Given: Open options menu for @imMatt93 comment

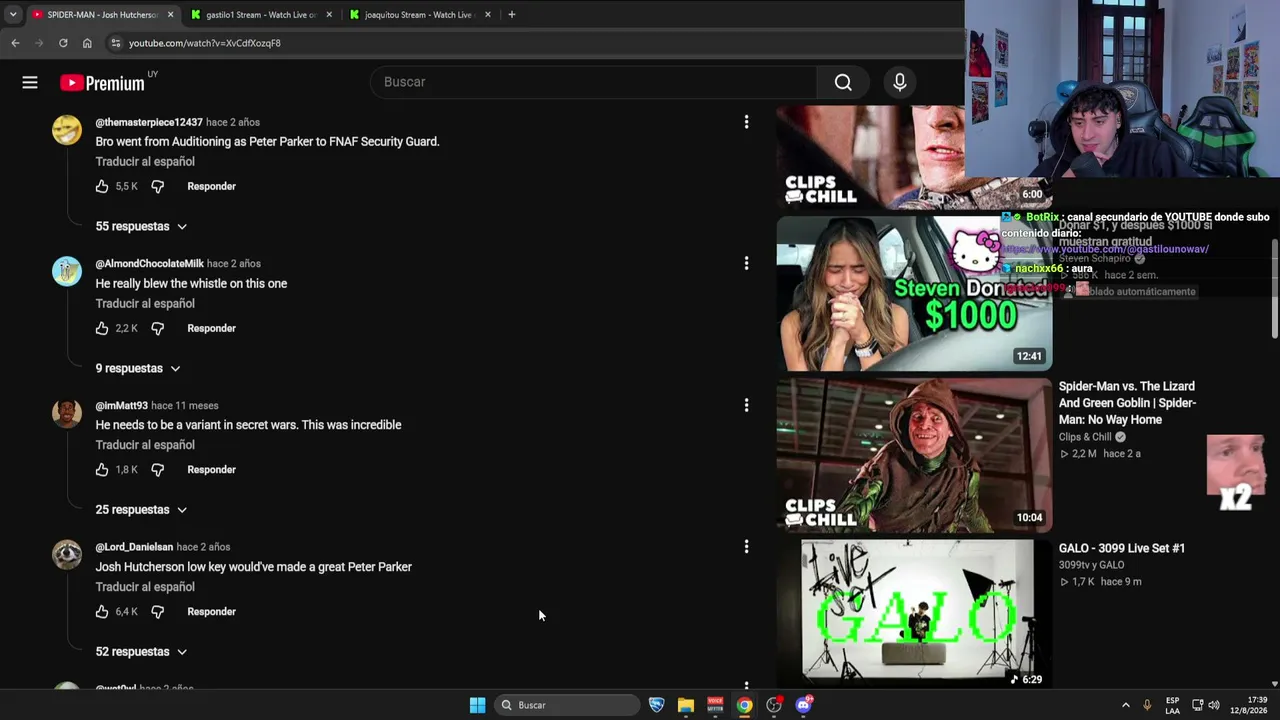Looking at the screenshot, I should pyautogui.click(x=746, y=405).
